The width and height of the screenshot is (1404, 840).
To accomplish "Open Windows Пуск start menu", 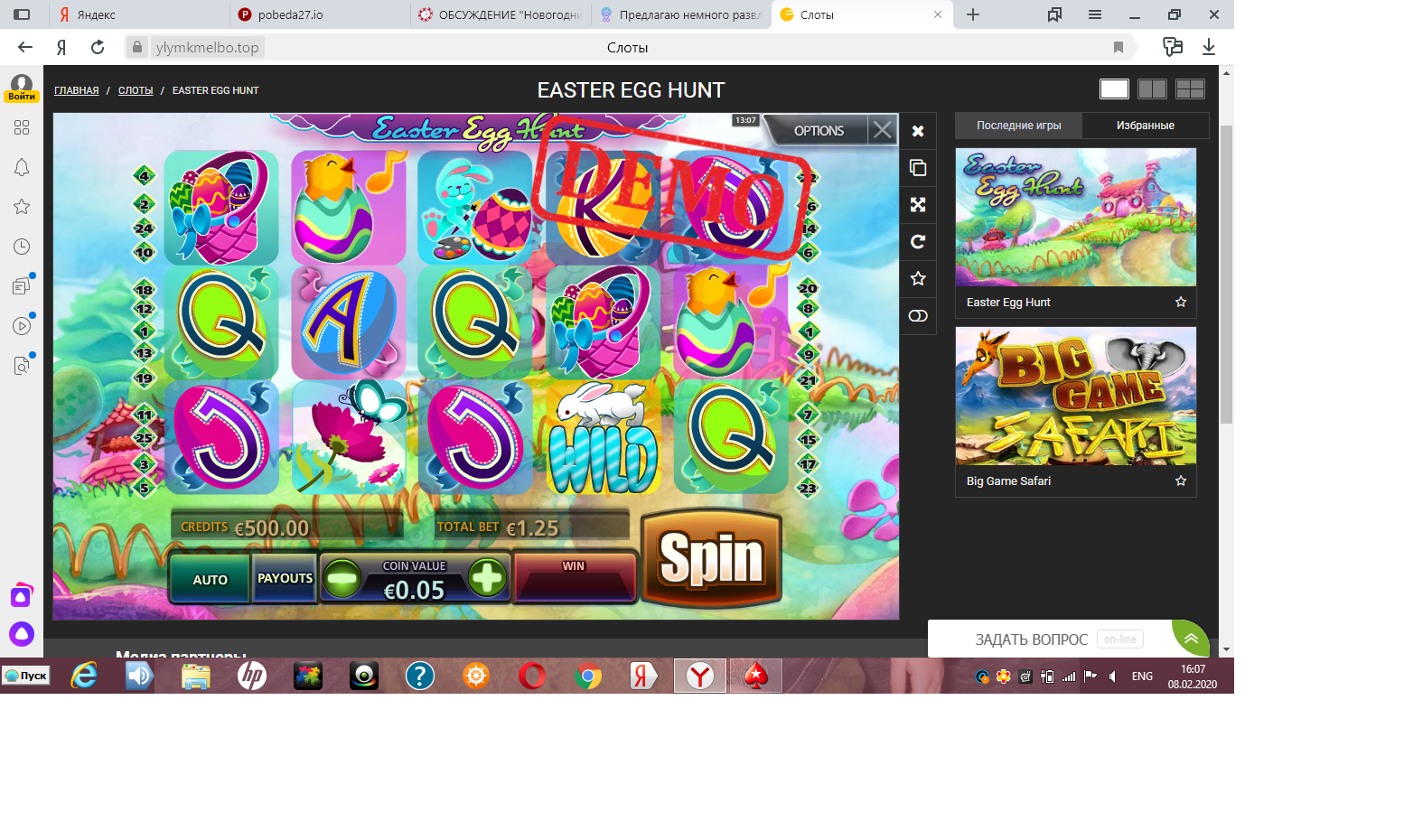I will (25, 676).
